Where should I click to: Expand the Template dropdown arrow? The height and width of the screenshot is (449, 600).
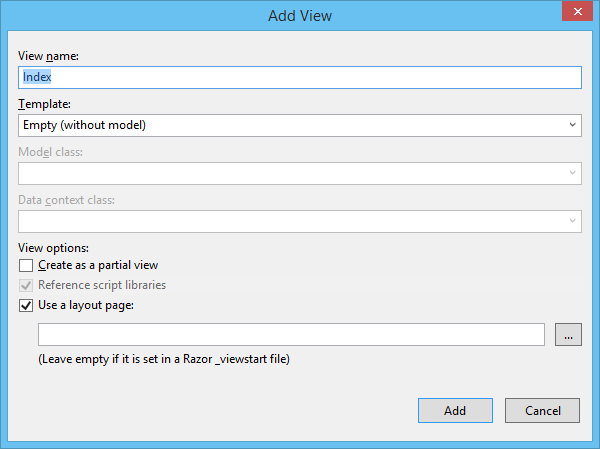(x=573, y=125)
